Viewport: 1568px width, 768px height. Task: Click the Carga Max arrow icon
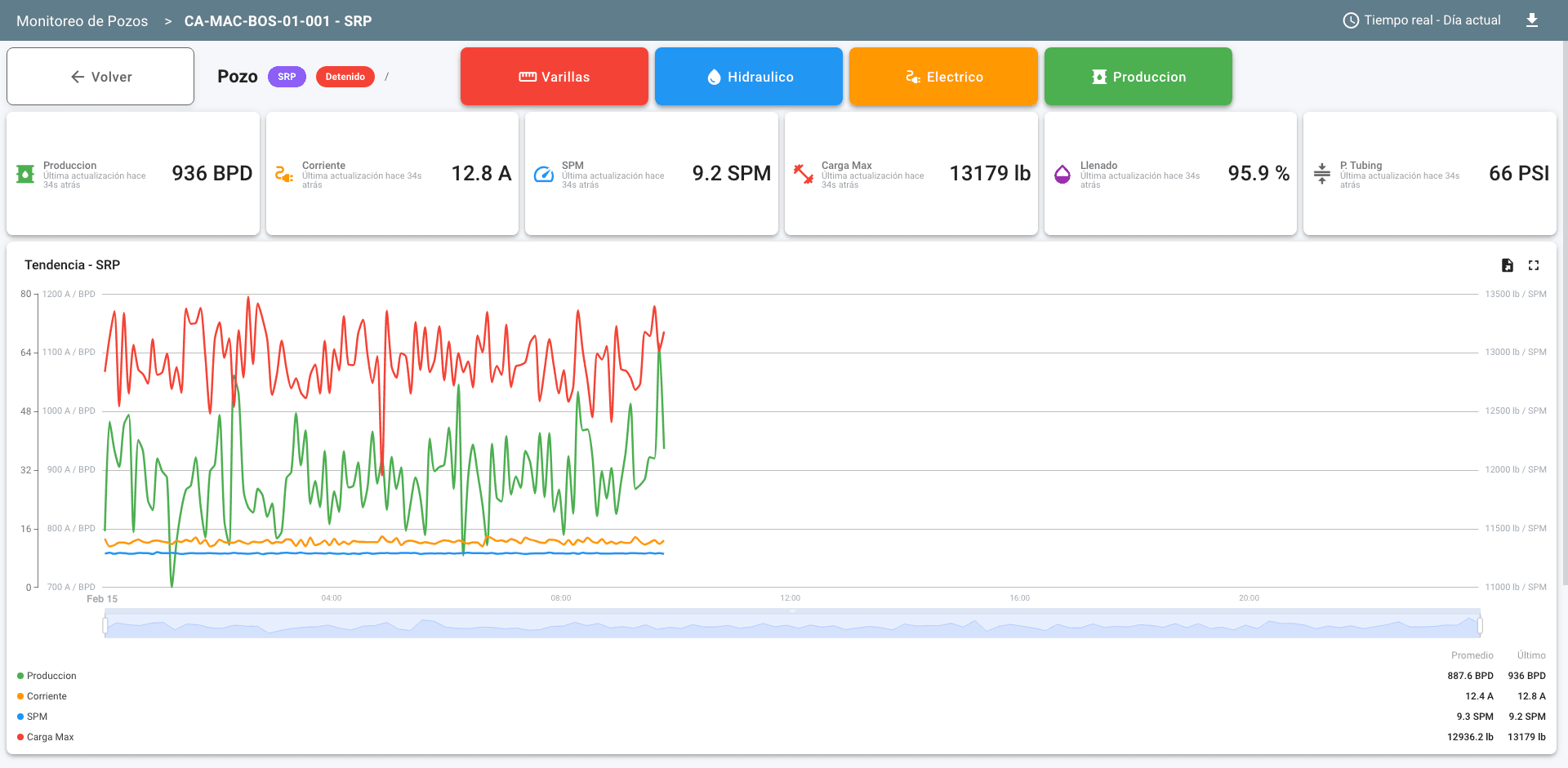tap(803, 173)
